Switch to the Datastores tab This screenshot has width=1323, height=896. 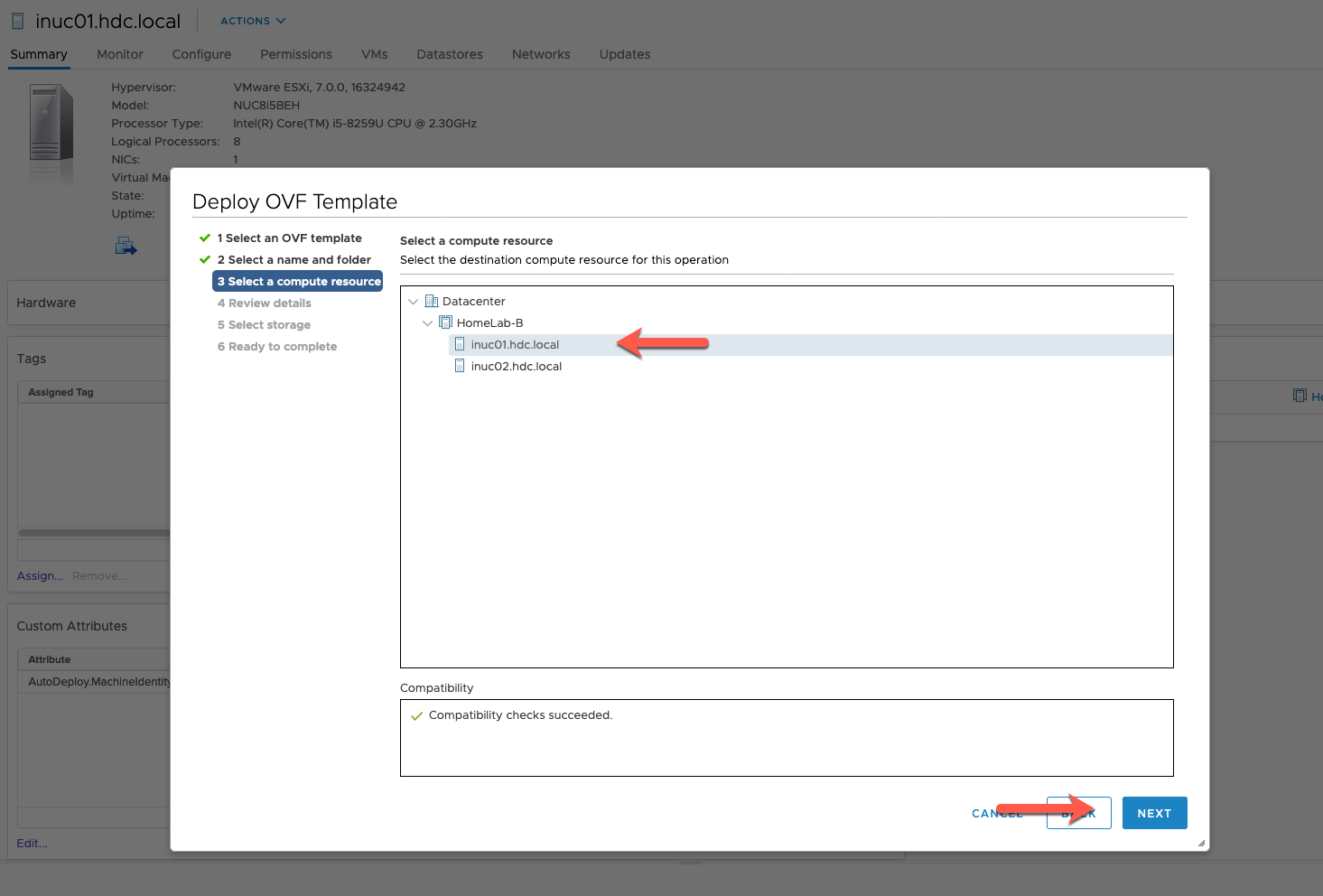point(449,54)
